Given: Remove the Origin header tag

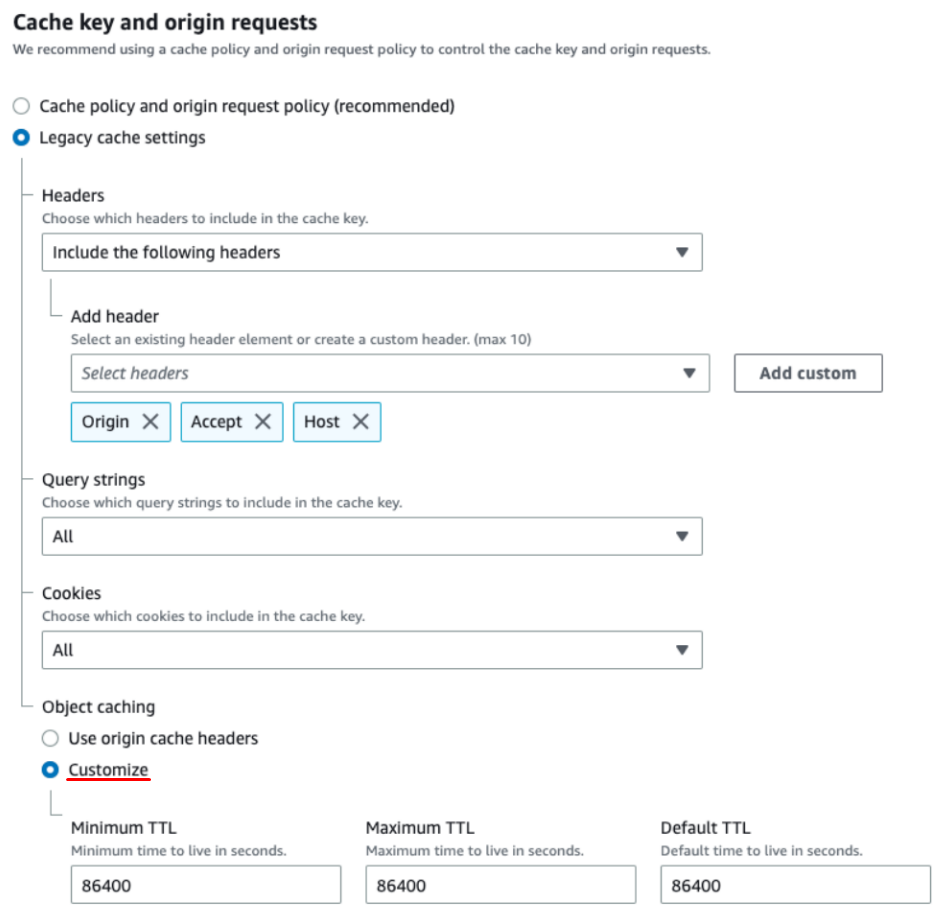Looking at the screenshot, I should tap(150, 422).
